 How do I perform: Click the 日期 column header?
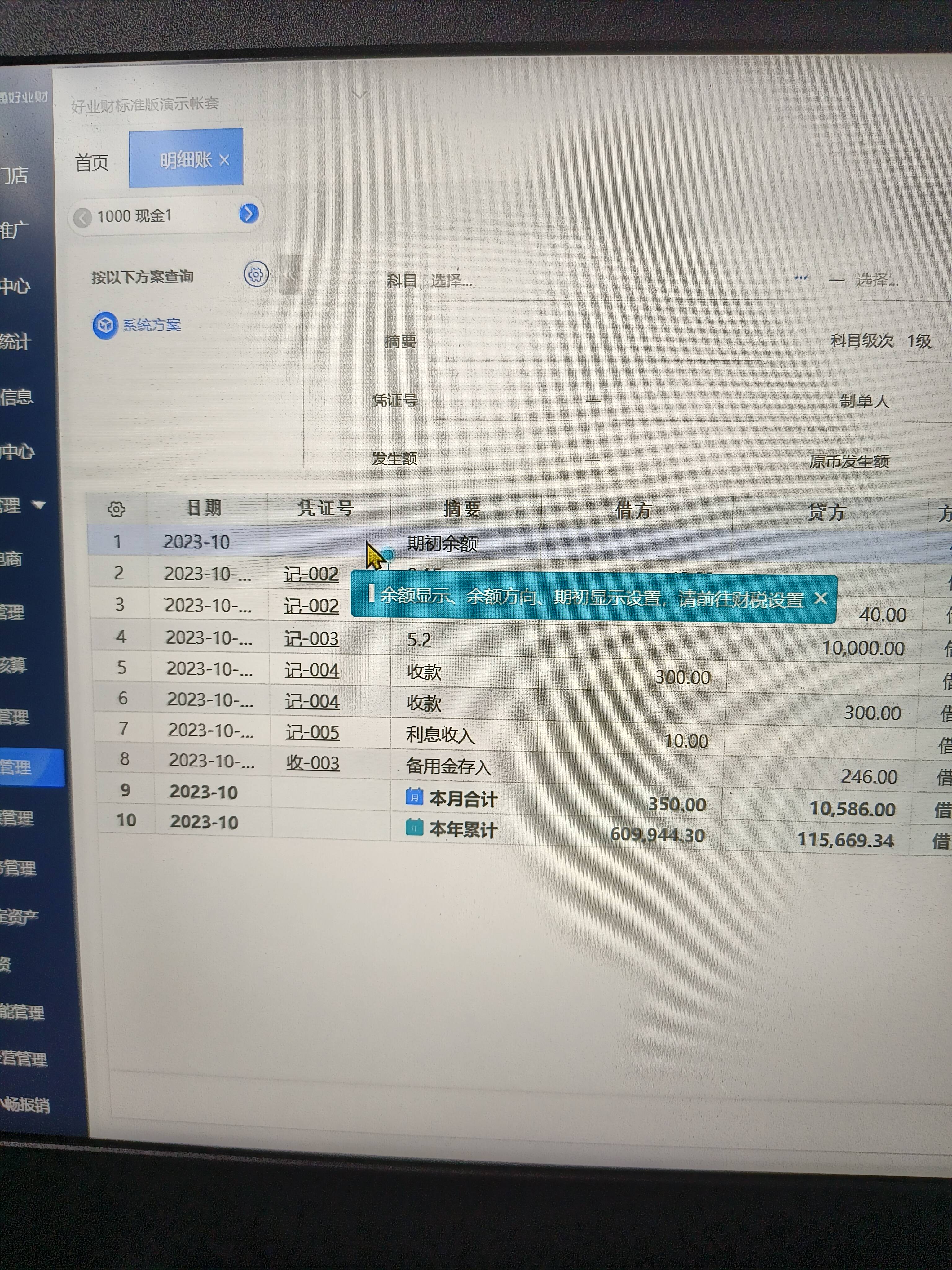click(x=205, y=508)
